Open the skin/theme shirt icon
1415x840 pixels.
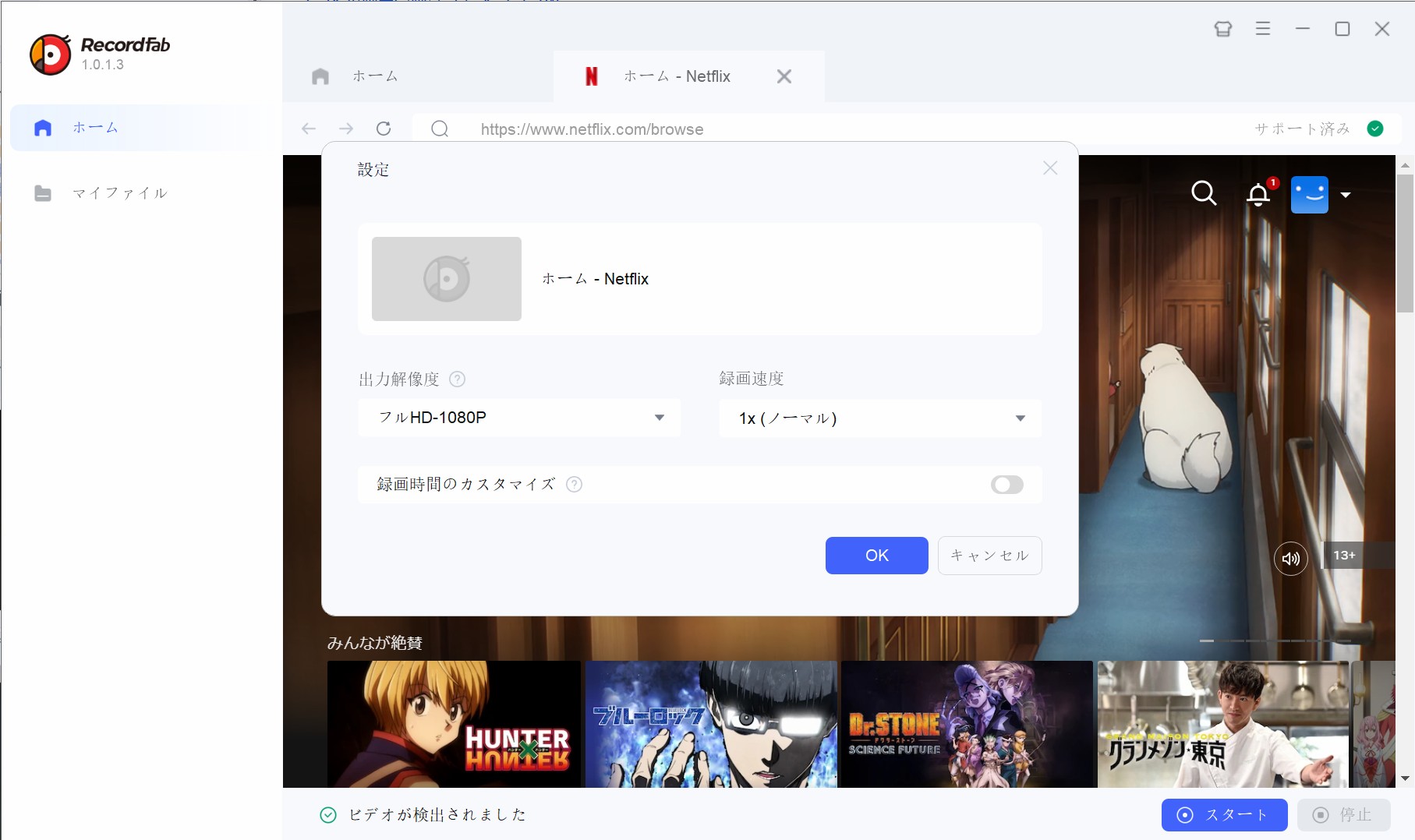pyautogui.click(x=1223, y=29)
